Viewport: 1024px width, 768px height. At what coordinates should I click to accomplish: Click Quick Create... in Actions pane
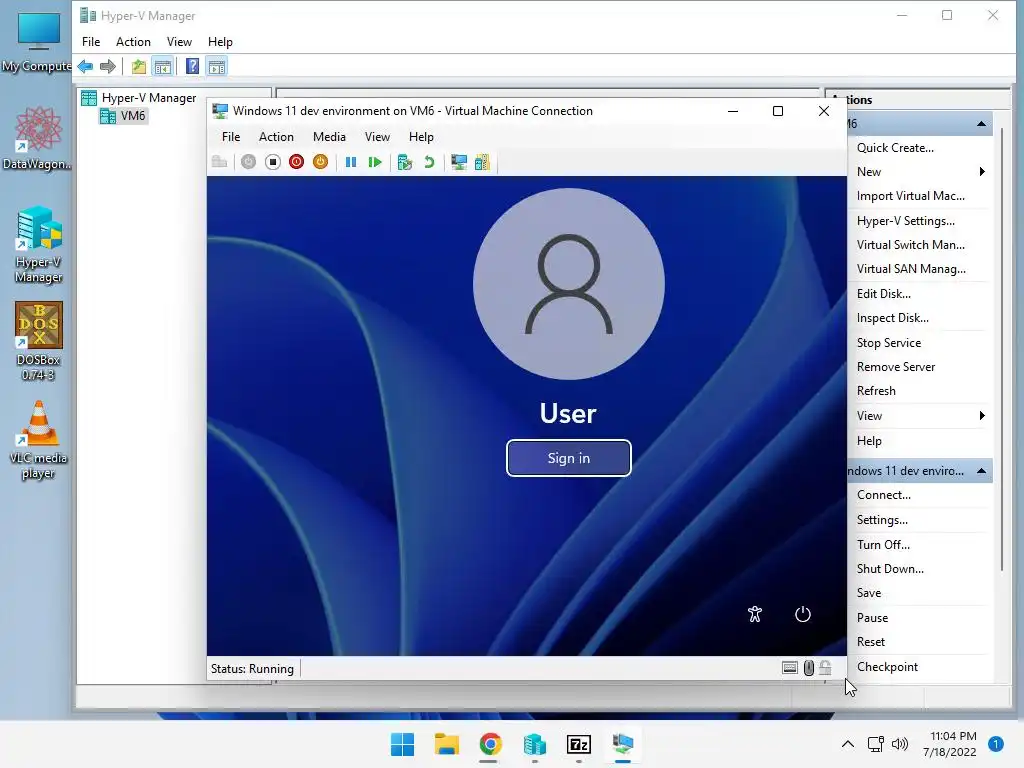pos(895,148)
